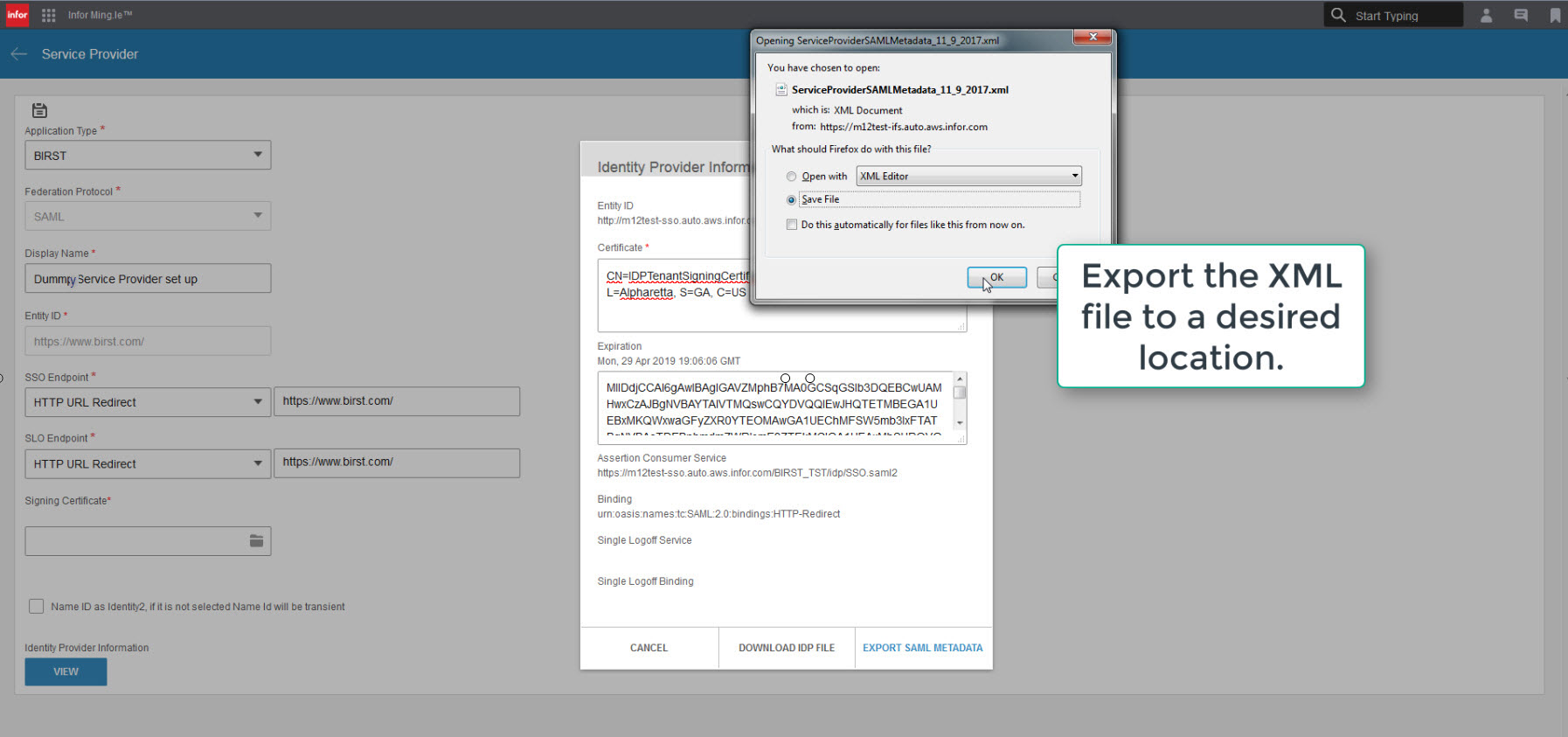Screen dimensions: 1568x737
Task: Open the XML Editor application dropdown
Action: point(968,176)
